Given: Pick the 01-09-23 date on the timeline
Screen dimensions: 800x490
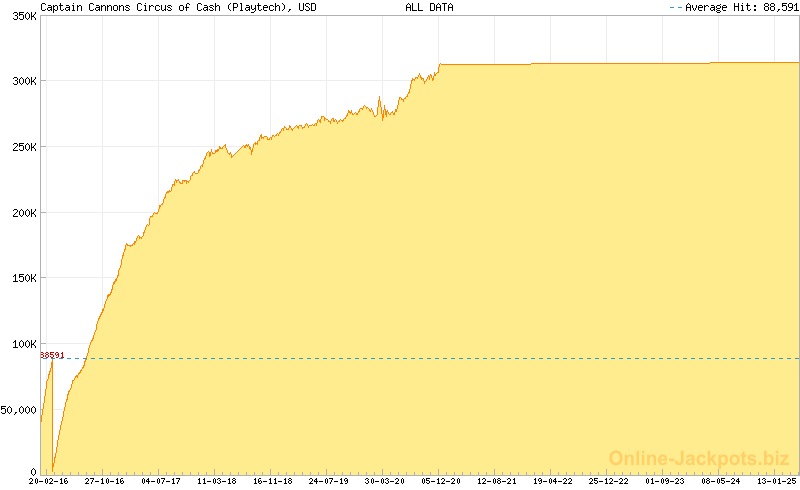Looking at the screenshot, I should [665, 481].
